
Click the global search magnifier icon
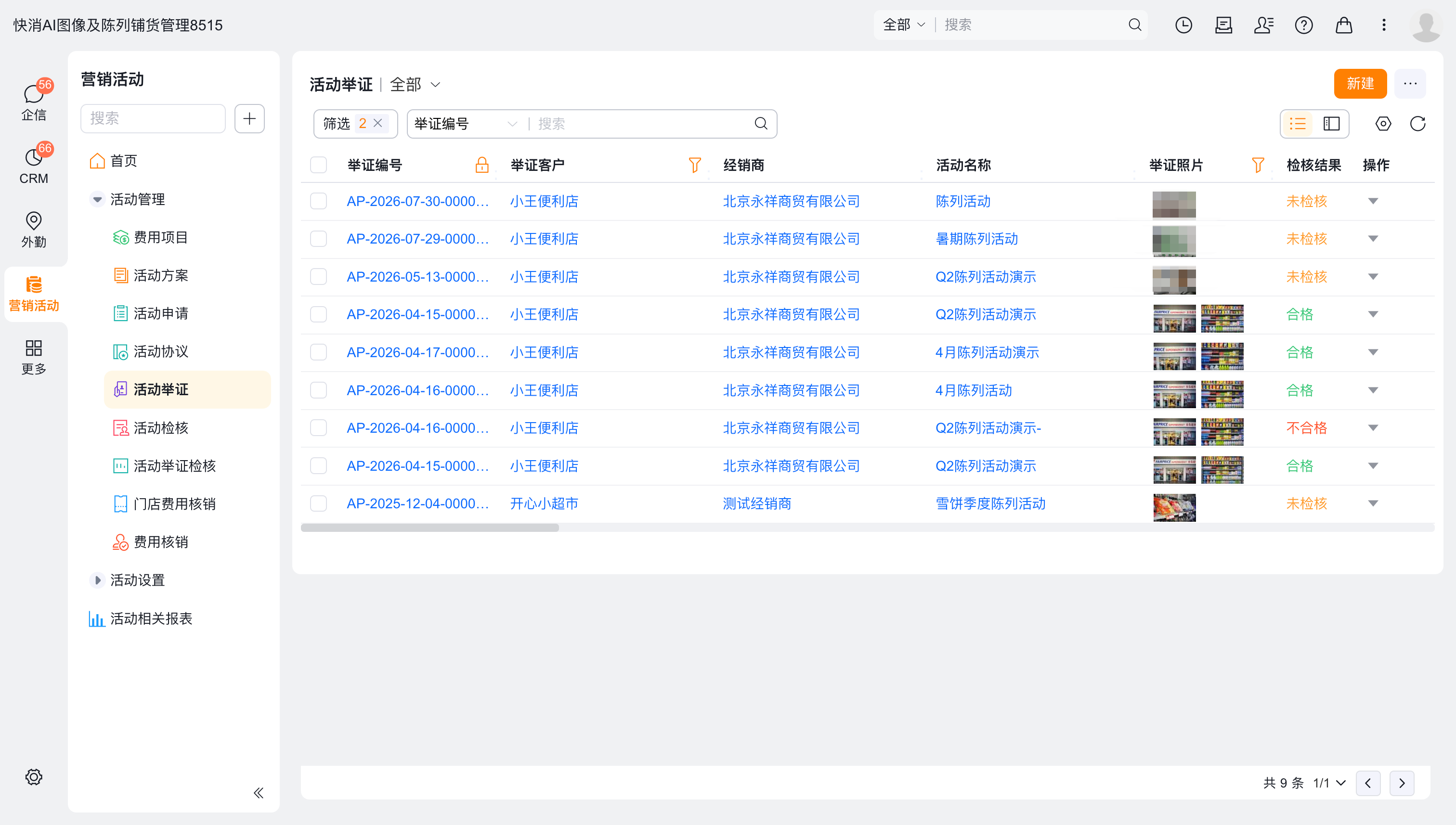pyautogui.click(x=1135, y=25)
